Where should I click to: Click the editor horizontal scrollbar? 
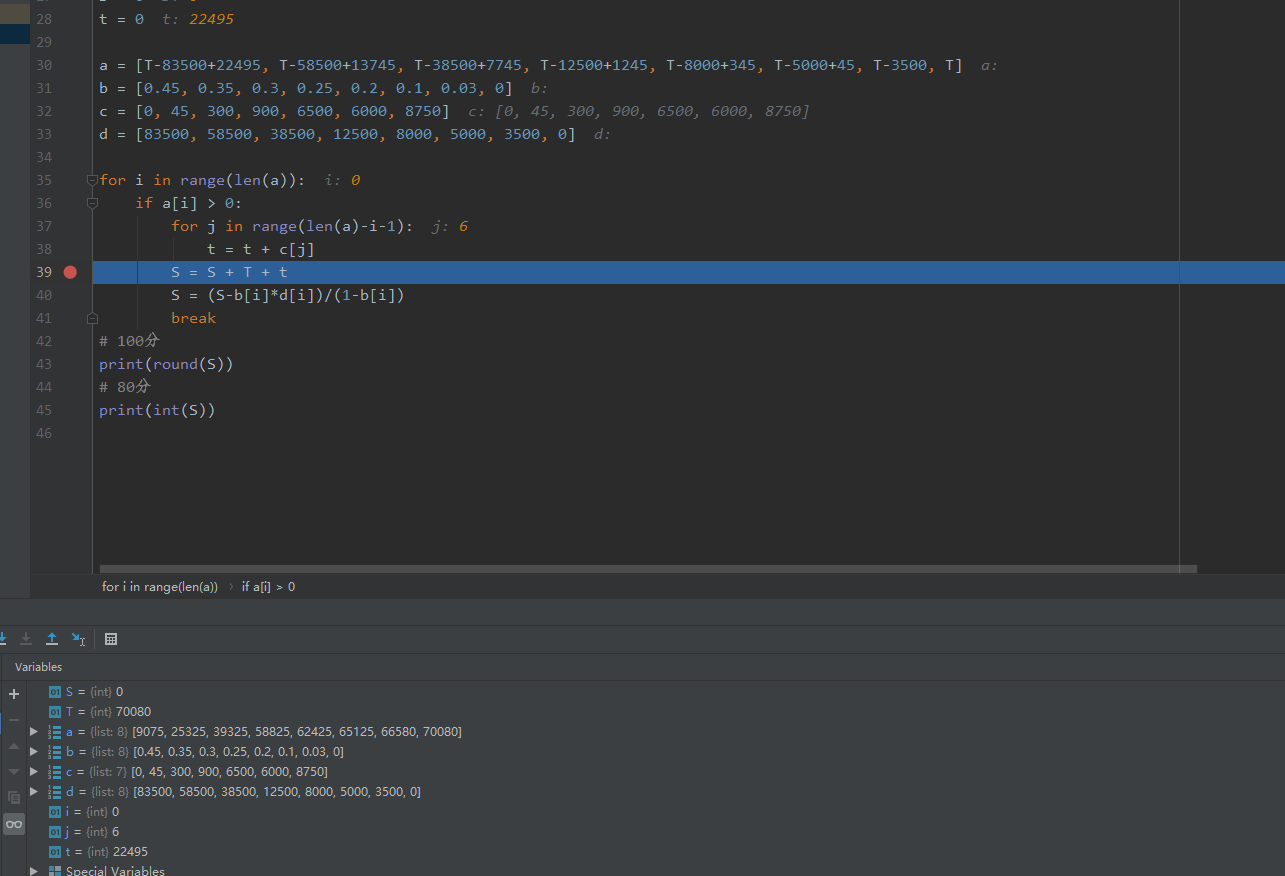pos(648,569)
